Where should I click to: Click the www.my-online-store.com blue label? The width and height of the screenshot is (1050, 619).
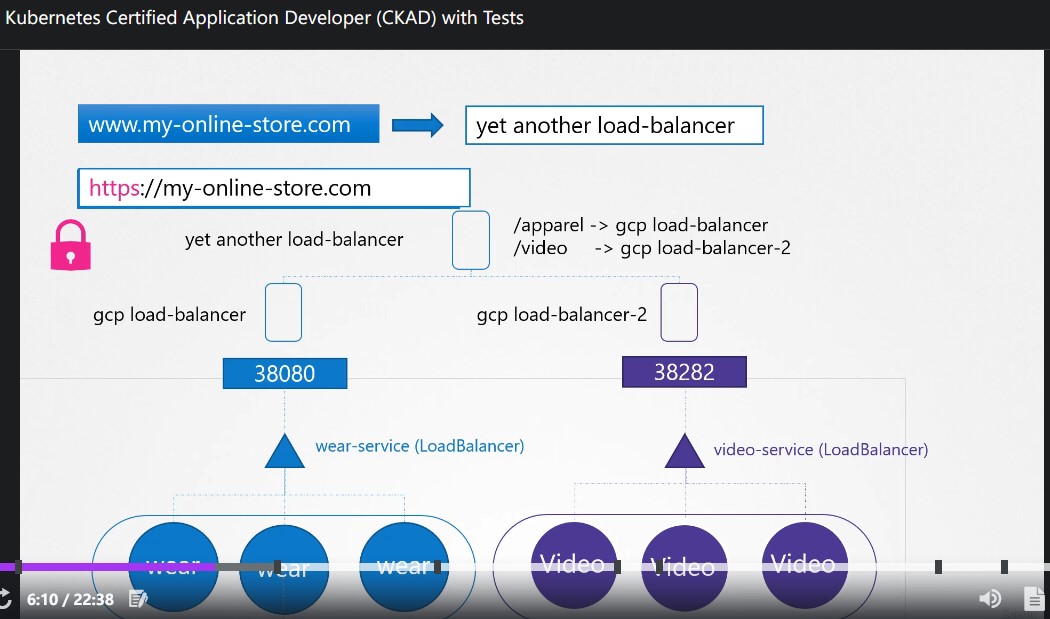(x=228, y=124)
